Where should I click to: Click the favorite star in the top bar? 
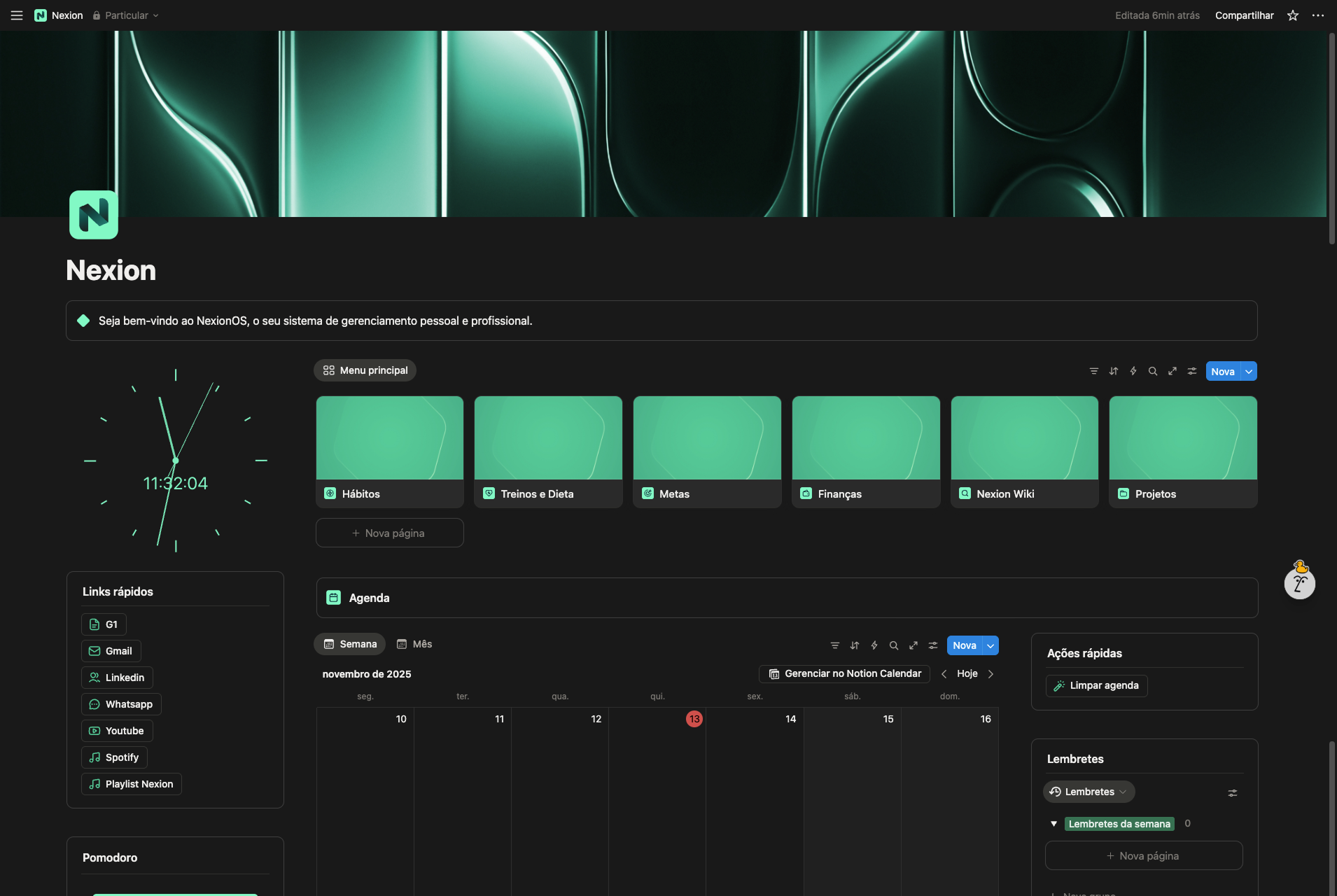(x=1291, y=15)
